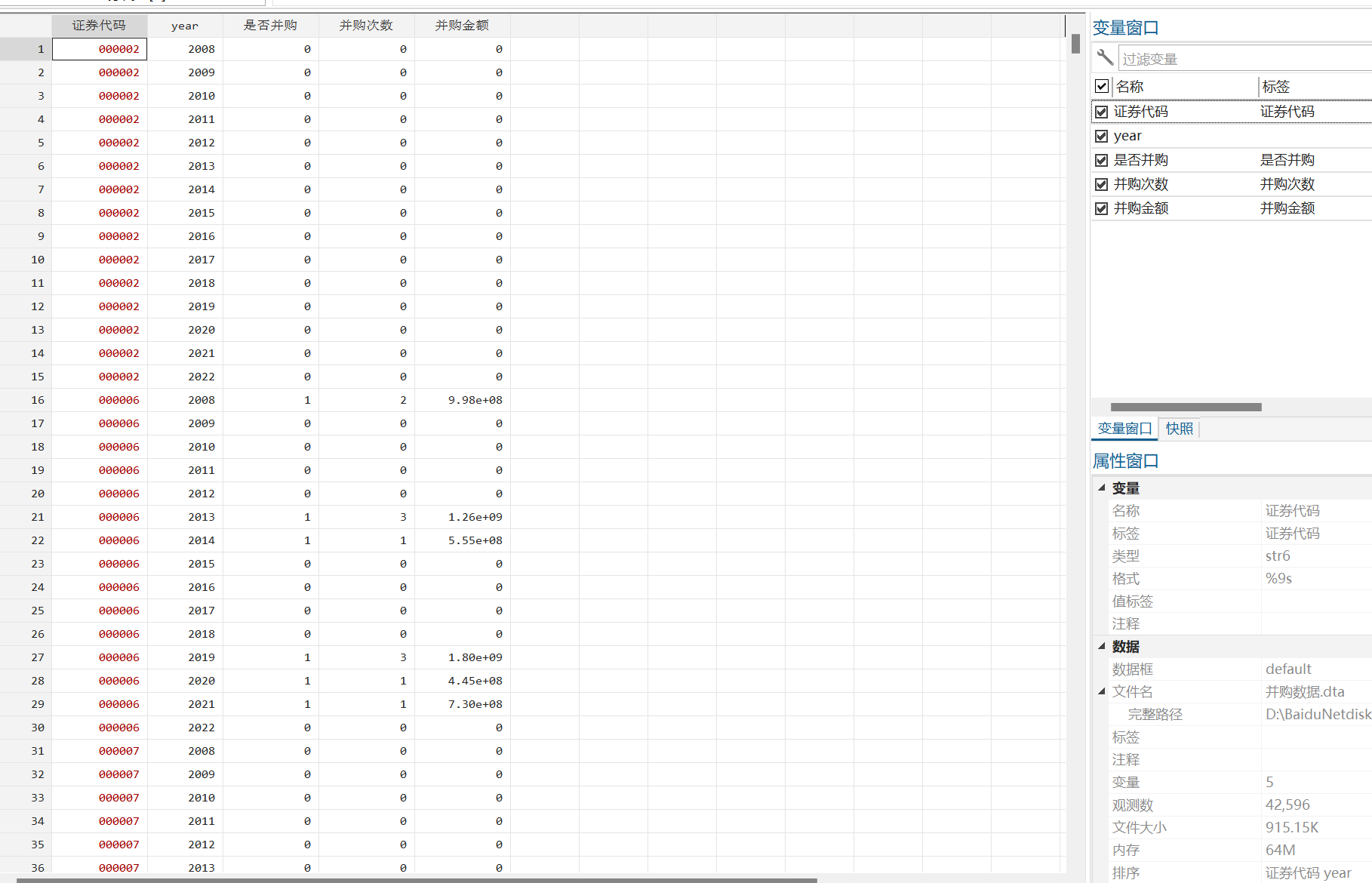Toggle the select-all checkbox beside 名称
The image size is (1372, 883).
coord(1102,86)
